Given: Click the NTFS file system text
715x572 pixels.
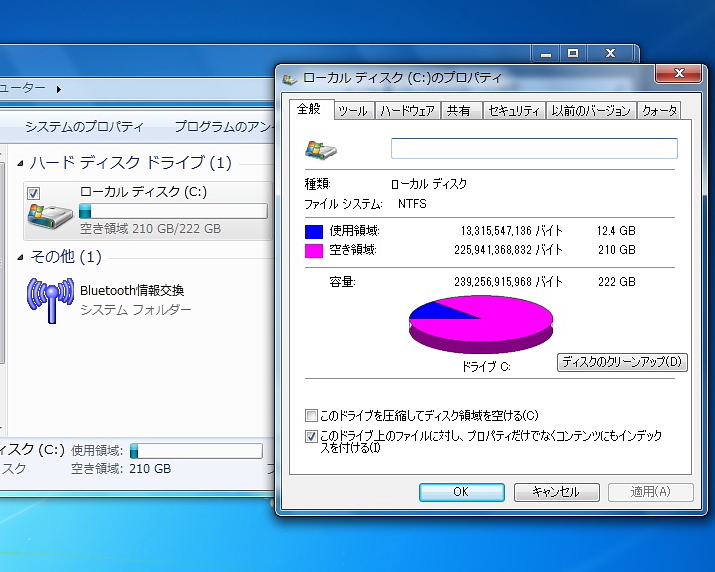Looking at the screenshot, I should tap(412, 204).
